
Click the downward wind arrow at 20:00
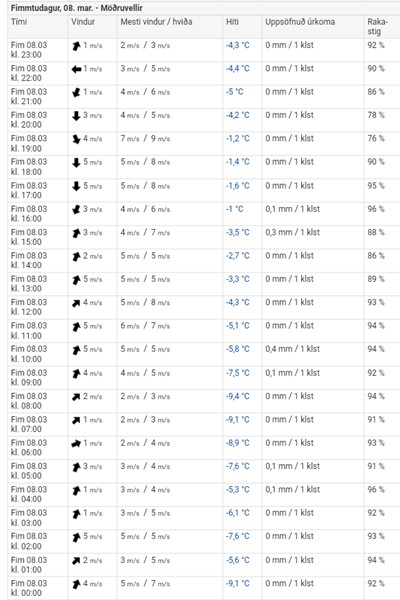click(x=76, y=116)
